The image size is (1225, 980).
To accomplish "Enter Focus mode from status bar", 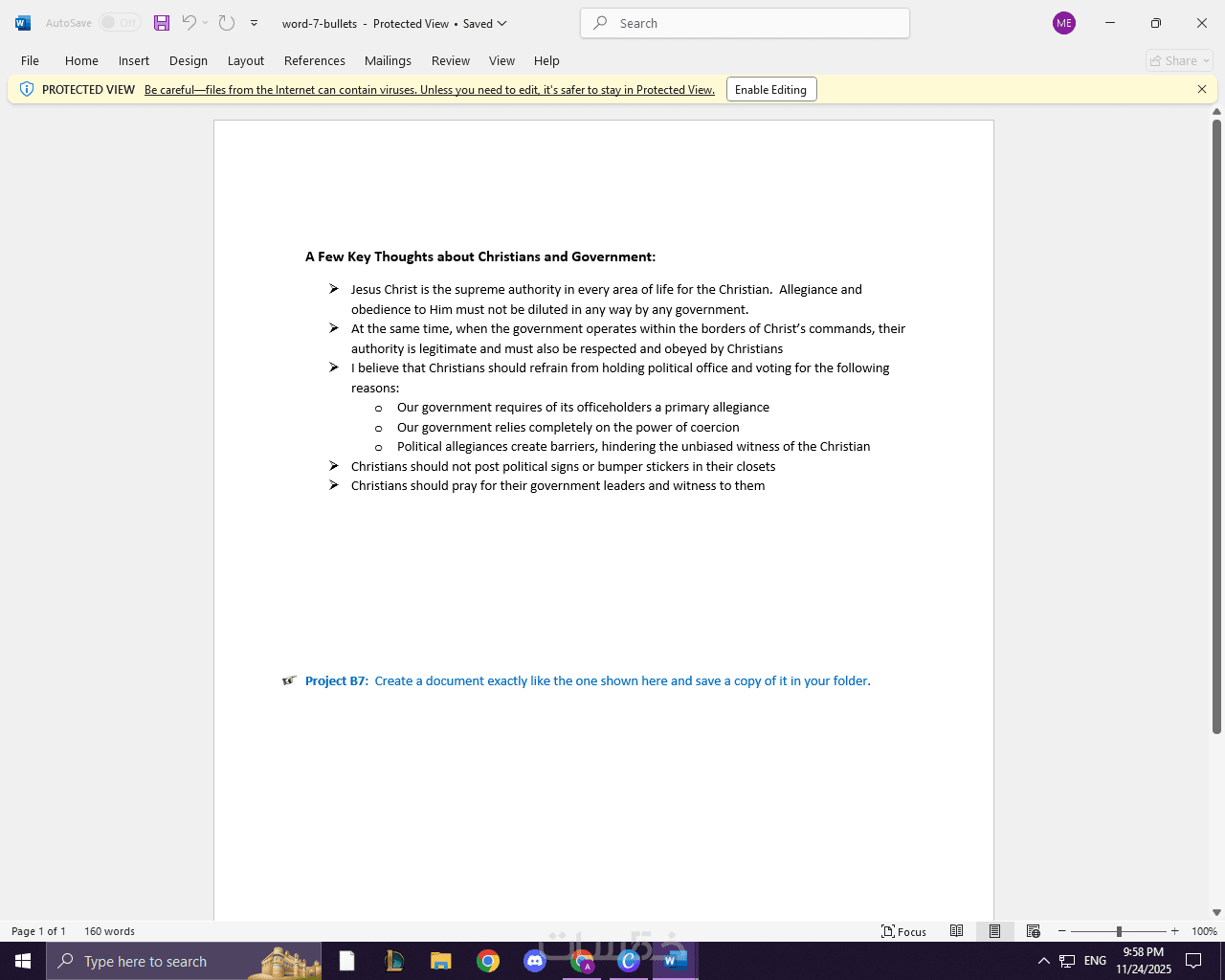I will click(904, 931).
